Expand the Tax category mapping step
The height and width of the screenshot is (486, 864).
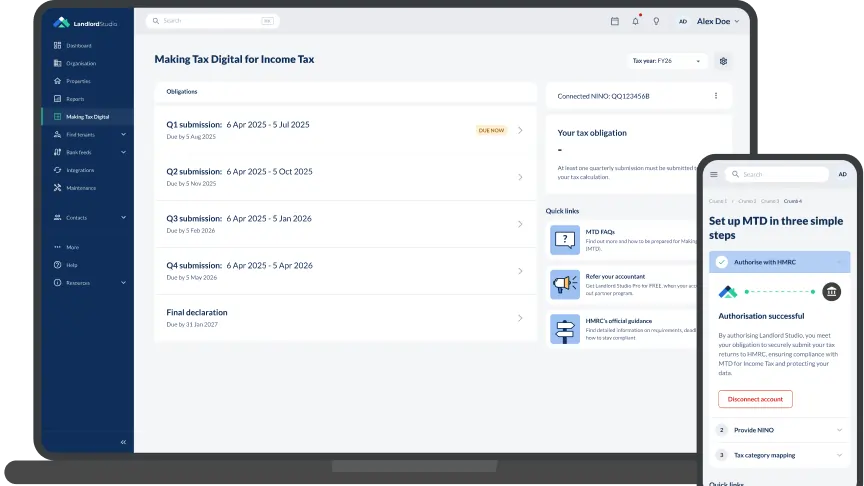[x=779, y=455]
